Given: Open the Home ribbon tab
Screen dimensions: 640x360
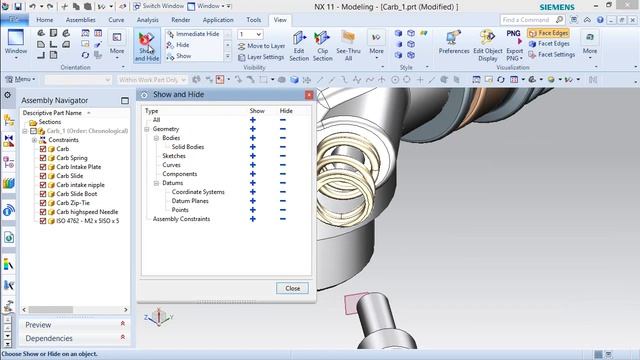Looking at the screenshot, I should (x=44, y=20).
